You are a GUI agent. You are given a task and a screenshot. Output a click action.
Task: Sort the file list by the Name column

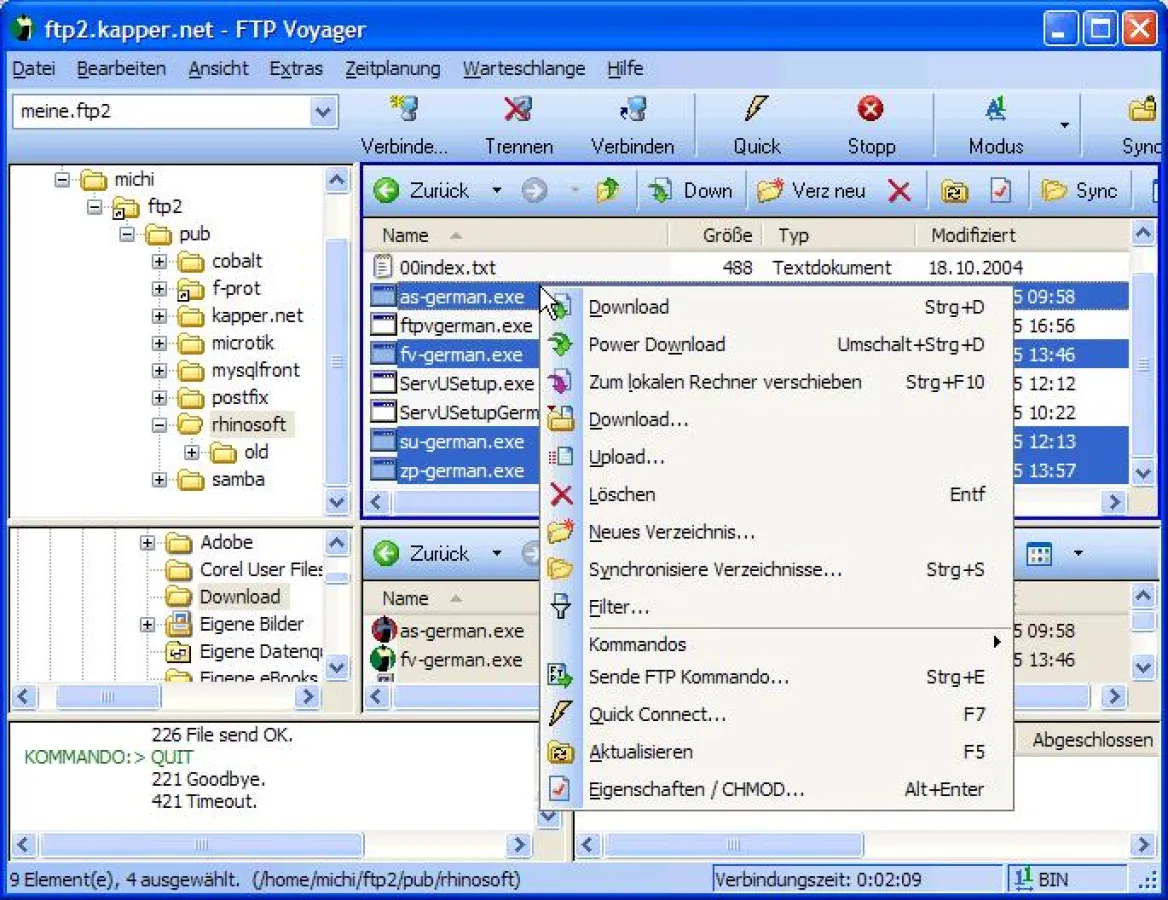point(405,235)
